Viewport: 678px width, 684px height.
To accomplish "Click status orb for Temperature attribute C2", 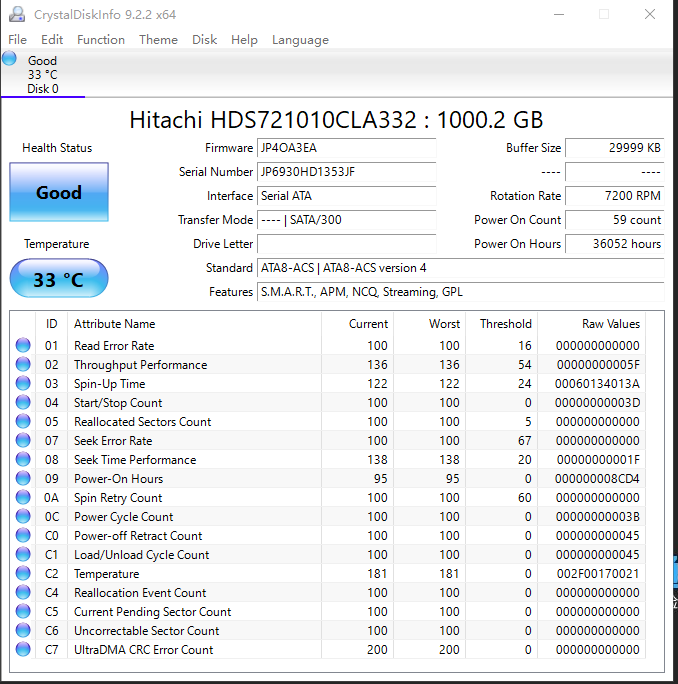I will click(23, 573).
